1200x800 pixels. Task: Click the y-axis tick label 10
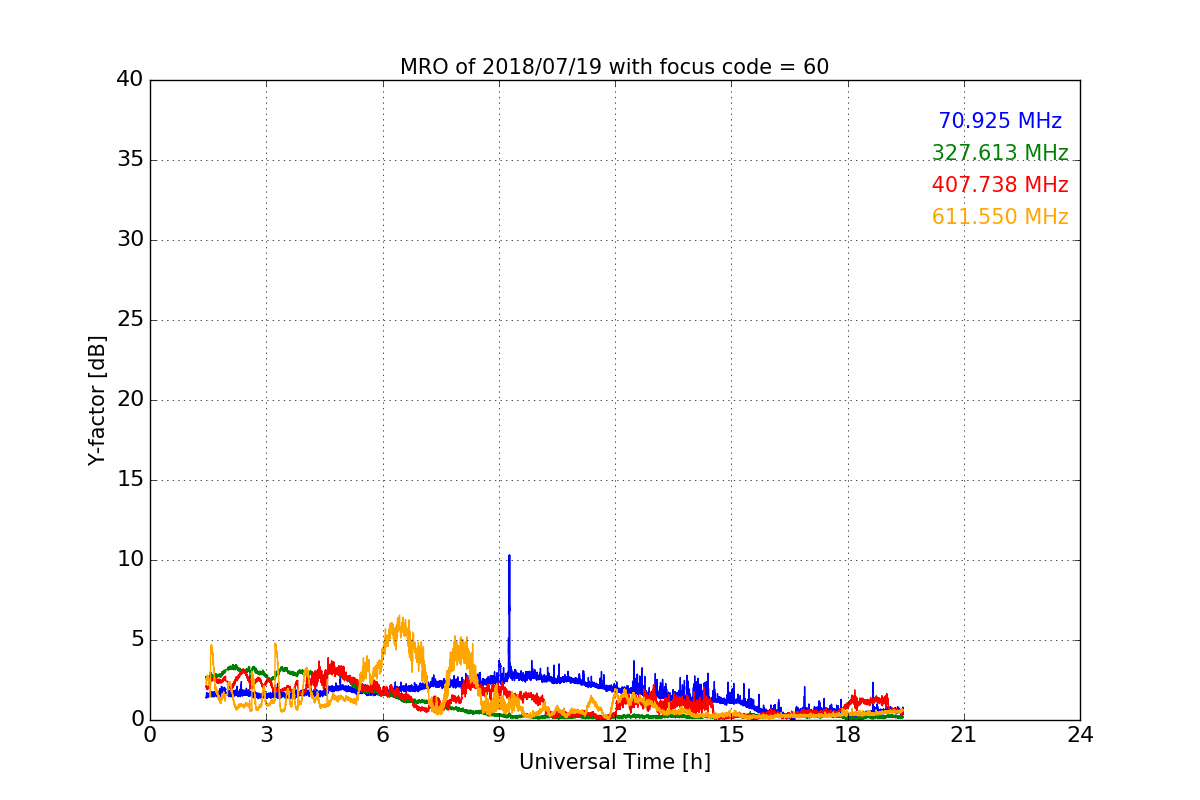(x=130, y=560)
